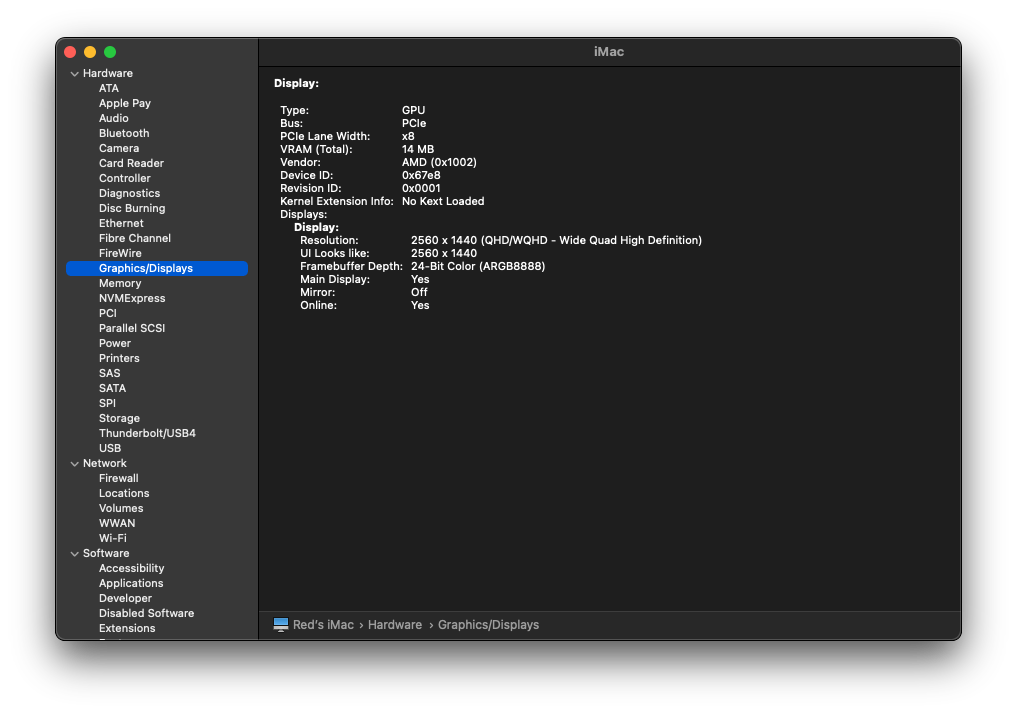Collapse the Network section chevron
The image size is (1017, 714).
click(75, 464)
